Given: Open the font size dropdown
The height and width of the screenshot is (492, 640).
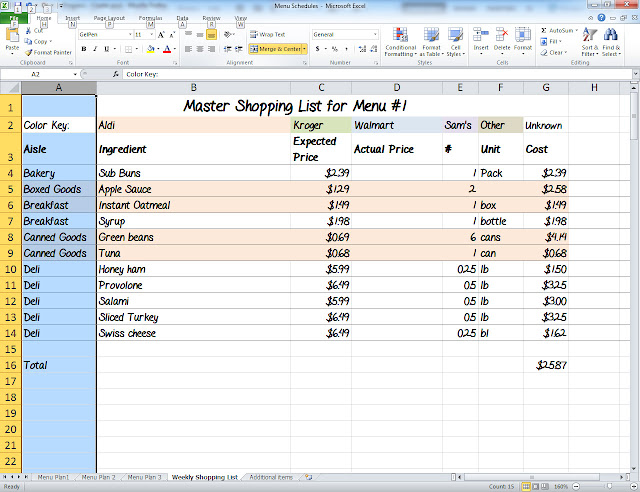Looking at the screenshot, I should pos(151,35).
